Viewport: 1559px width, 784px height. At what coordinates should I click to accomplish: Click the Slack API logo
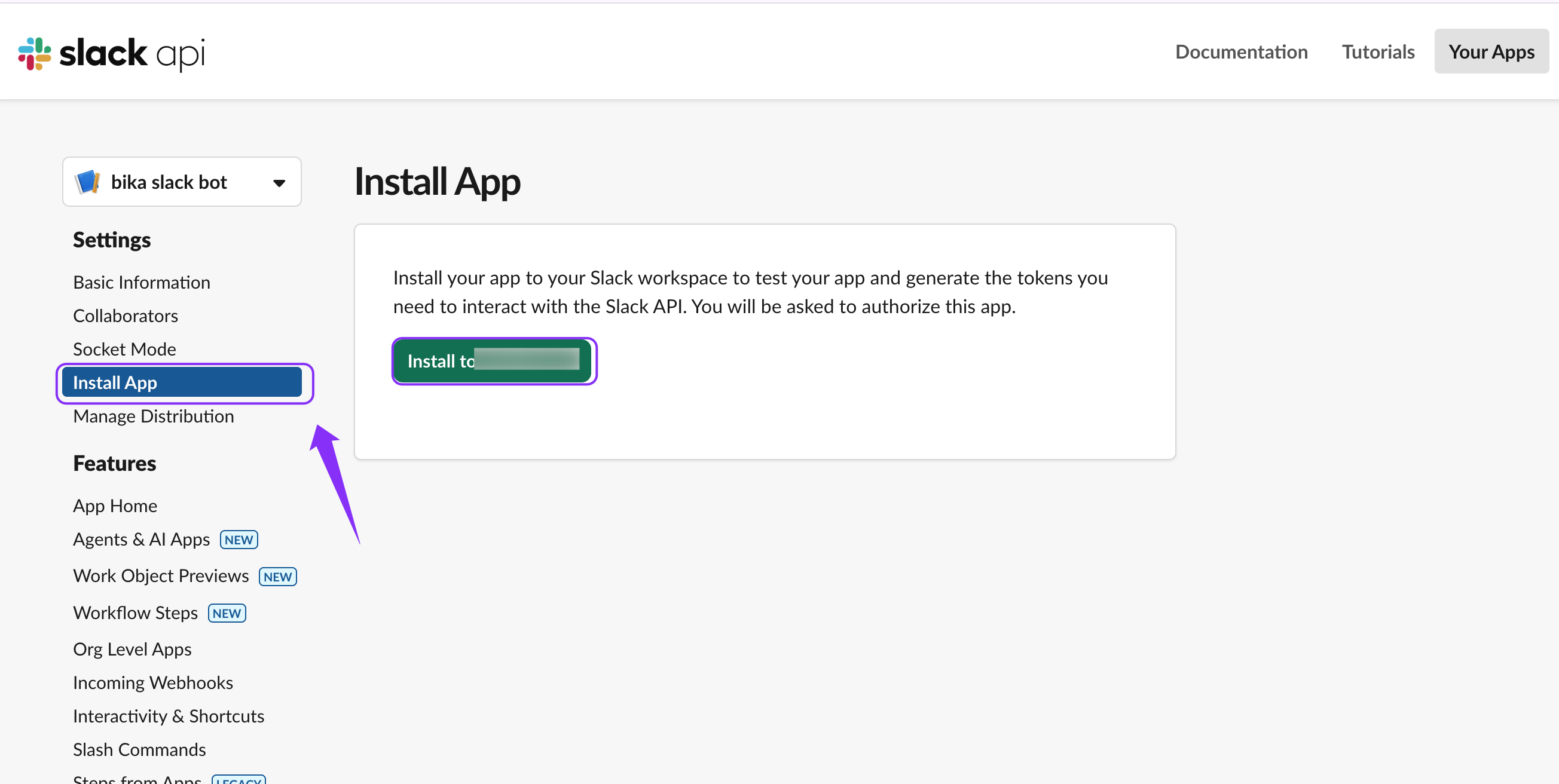[111, 53]
